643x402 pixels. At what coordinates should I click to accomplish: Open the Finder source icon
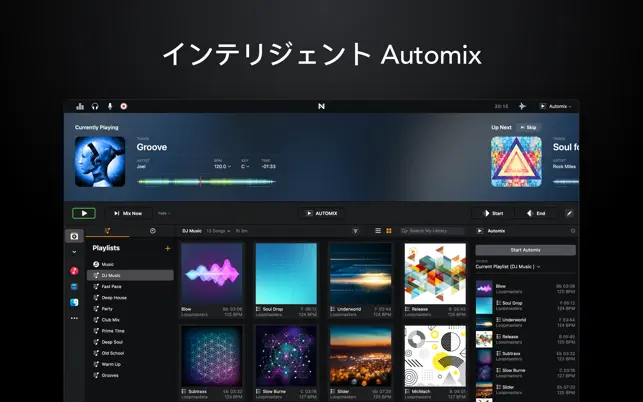74,302
